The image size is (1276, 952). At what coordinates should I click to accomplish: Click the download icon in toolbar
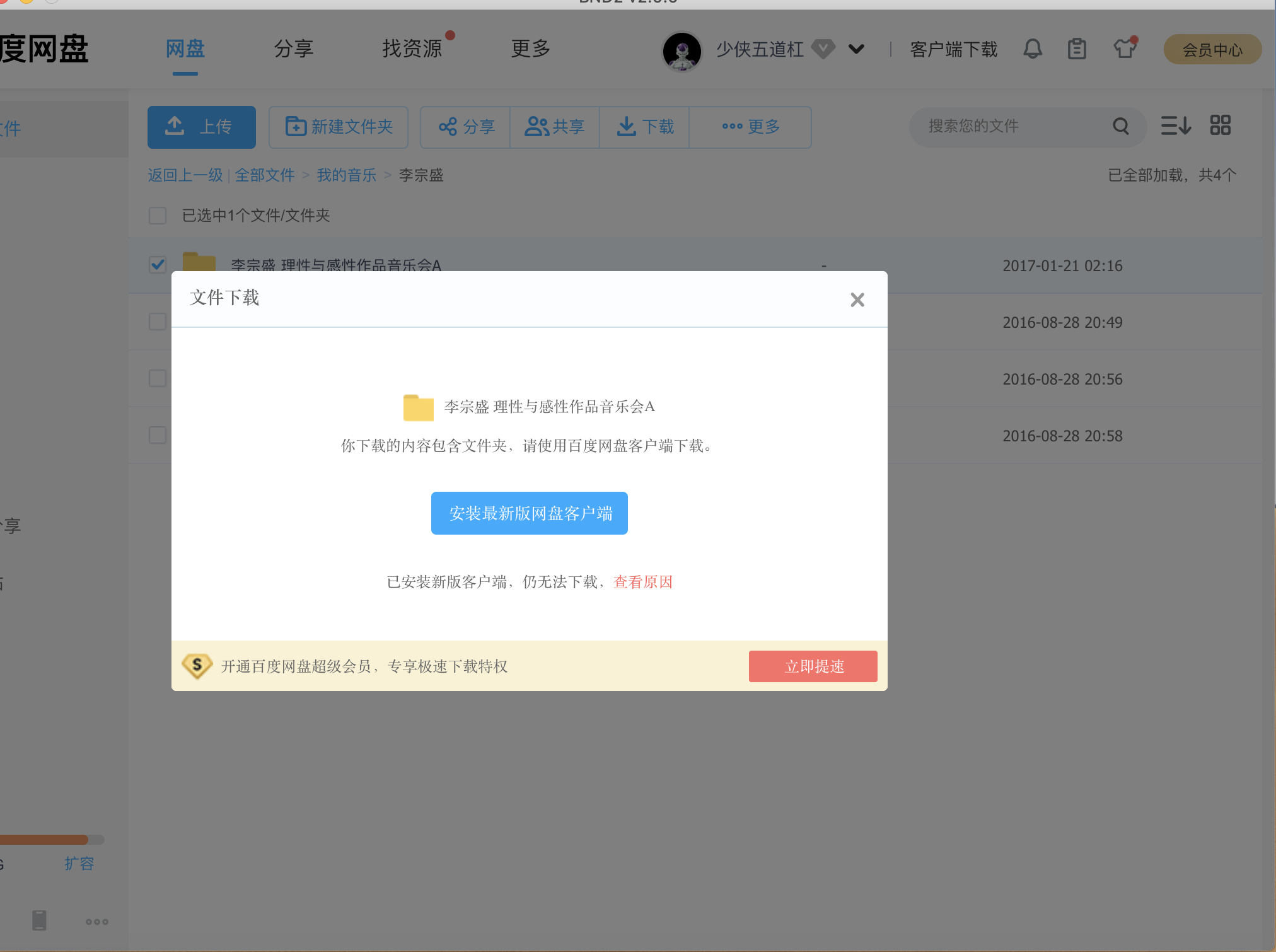pyautogui.click(x=626, y=127)
